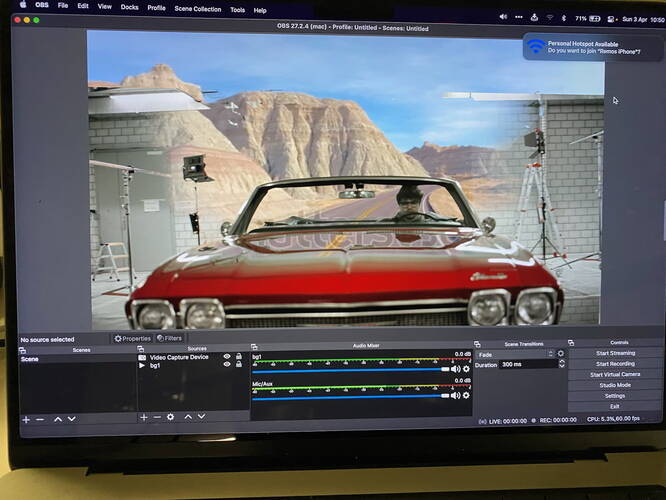Select Video Capture Device source row

pos(192,357)
